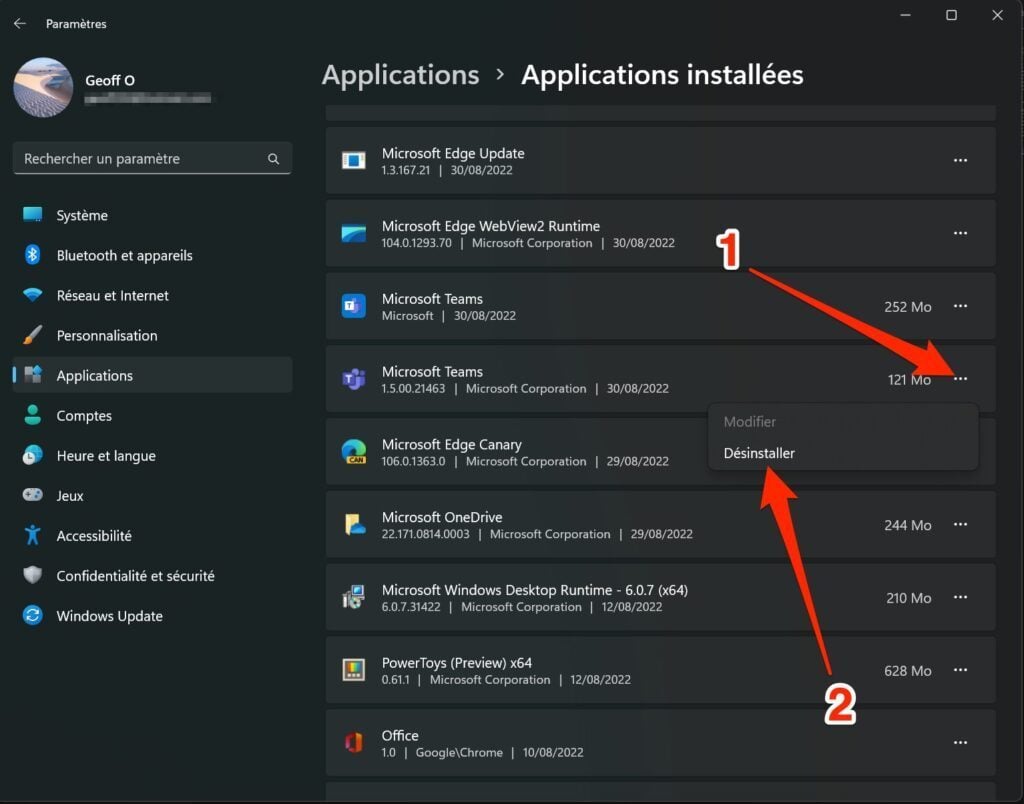Open the Comptes section
The width and height of the screenshot is (1024, 804).
click(x=152, y=415)
